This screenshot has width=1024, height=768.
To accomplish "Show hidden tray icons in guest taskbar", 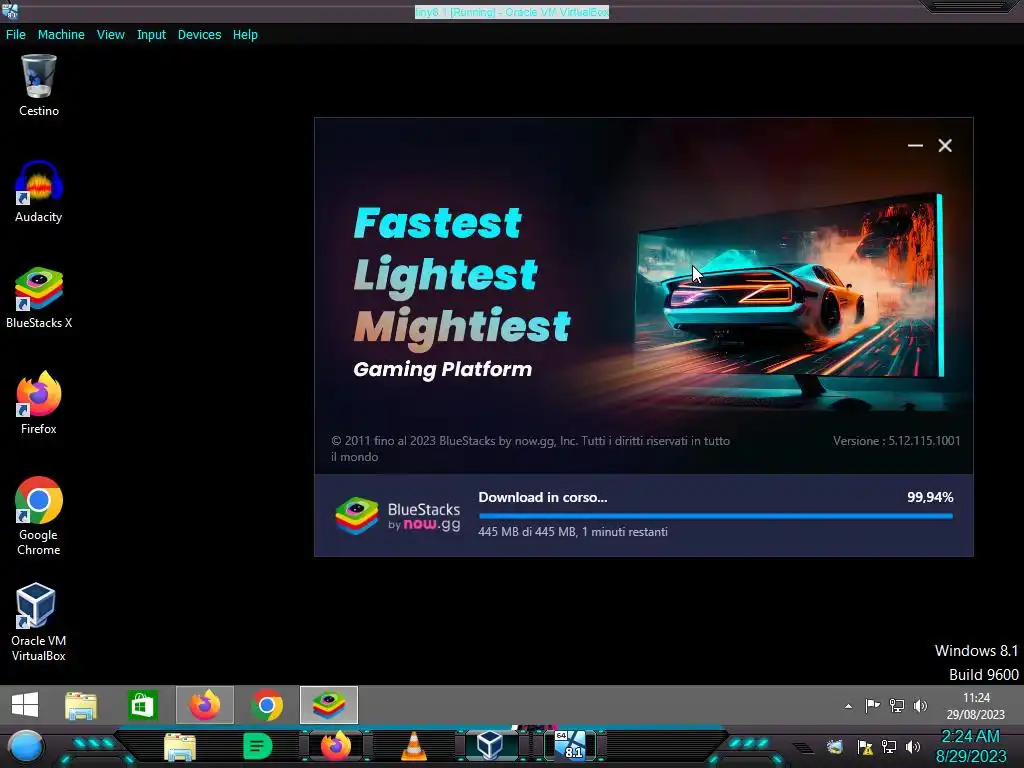I will point(848,706).
